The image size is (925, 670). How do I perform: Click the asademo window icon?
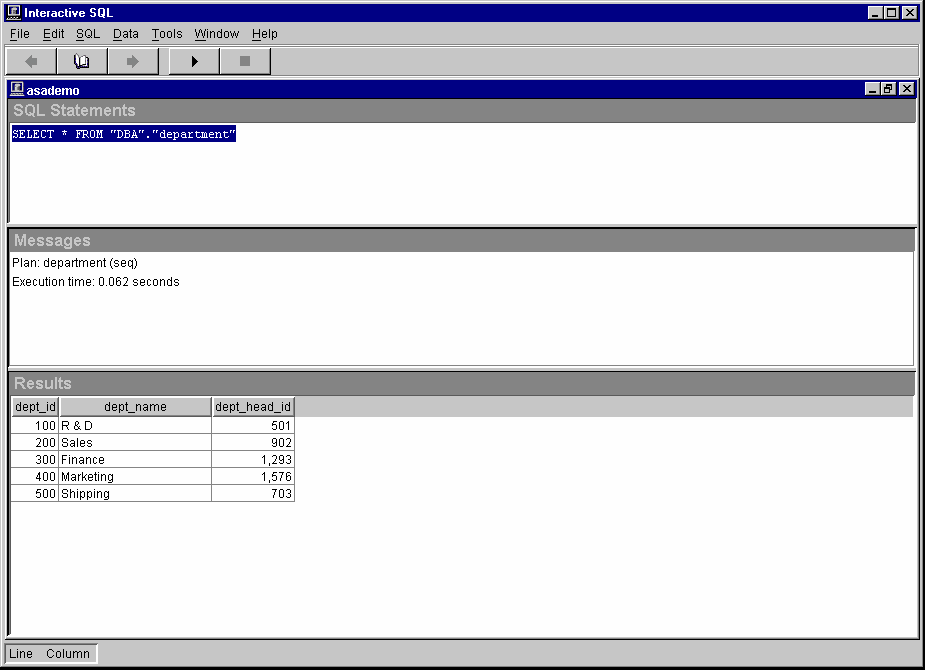click(x=17, y=89)
